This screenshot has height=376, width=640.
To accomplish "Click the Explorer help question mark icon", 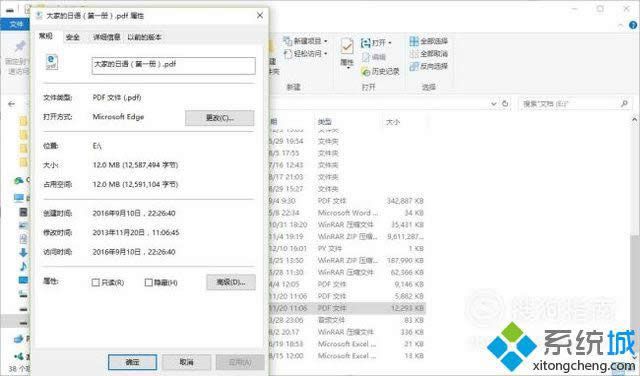I will click(633, 25).
